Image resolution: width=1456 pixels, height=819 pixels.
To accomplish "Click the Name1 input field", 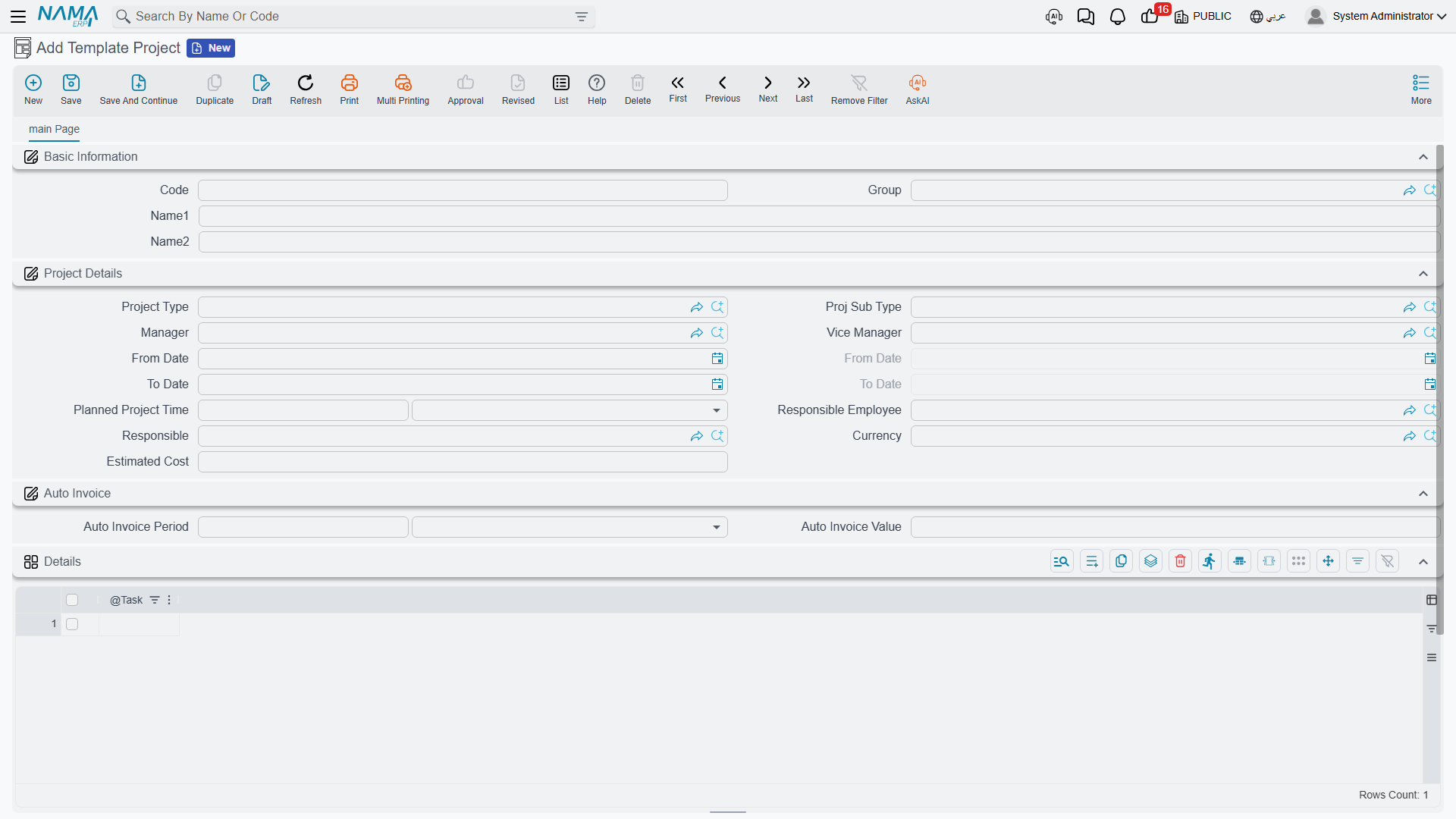I will coord(819,216).
